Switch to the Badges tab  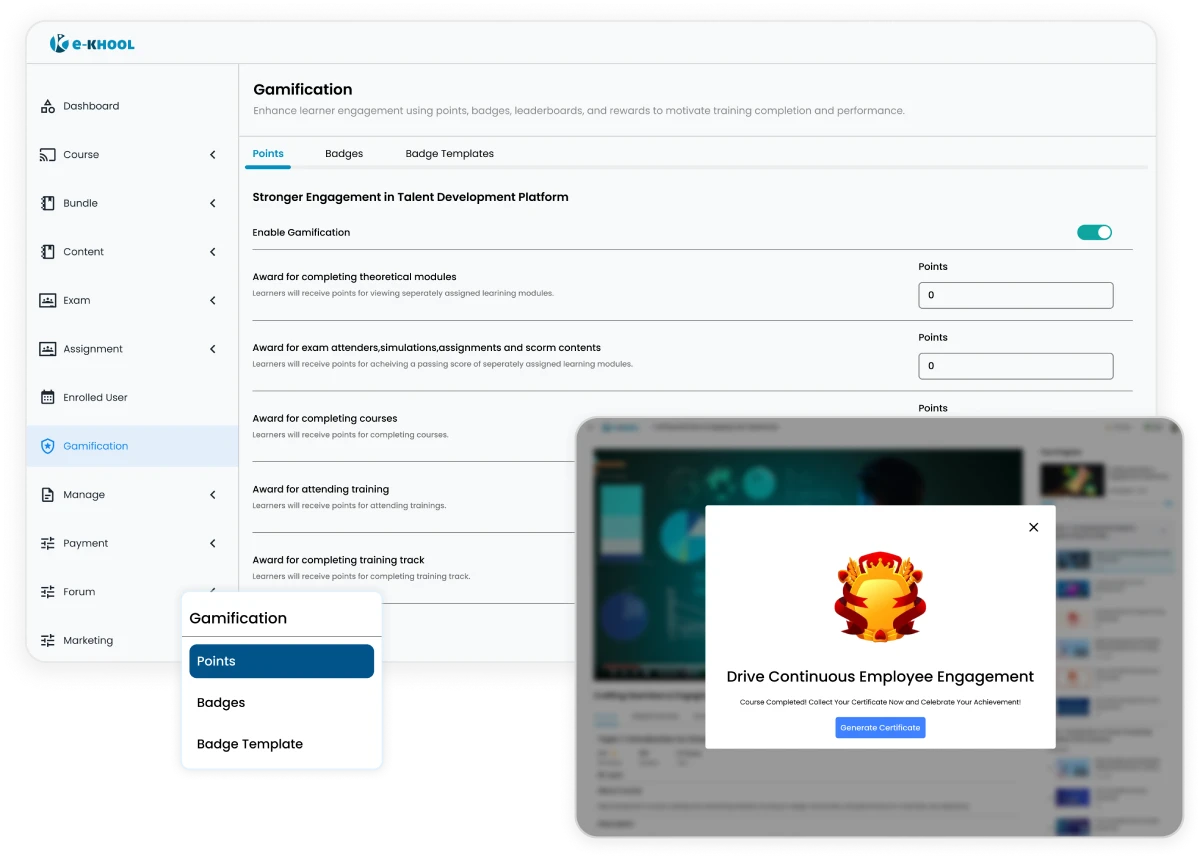pyautogui.click(x=344, y=154)
